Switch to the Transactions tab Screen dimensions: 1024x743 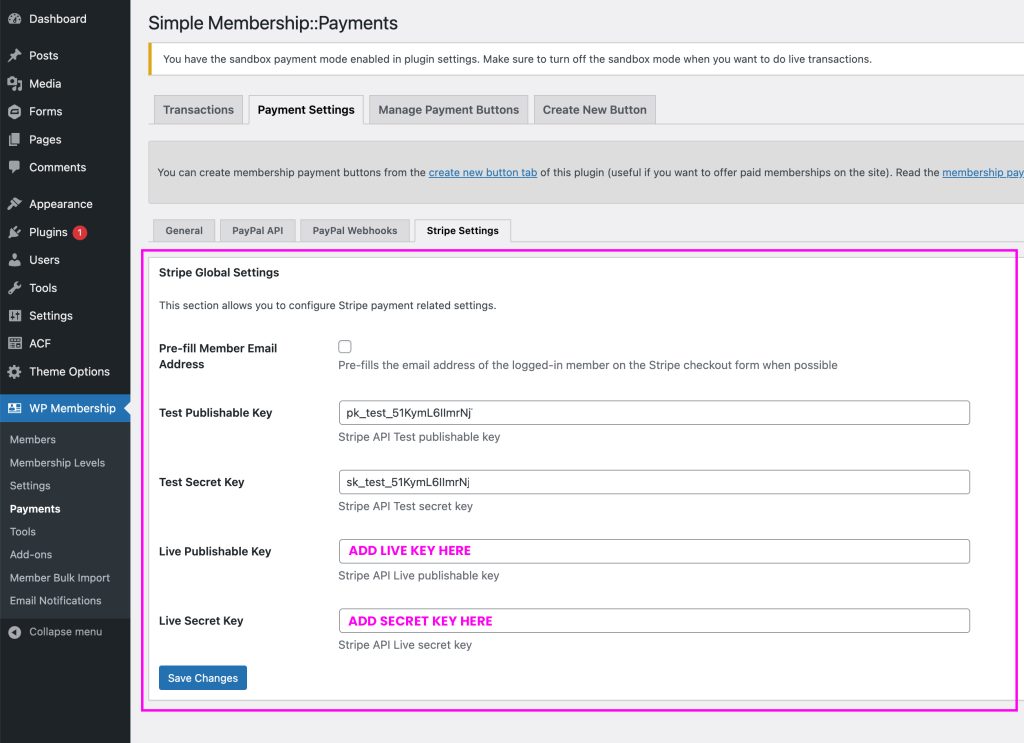[198, 110]
